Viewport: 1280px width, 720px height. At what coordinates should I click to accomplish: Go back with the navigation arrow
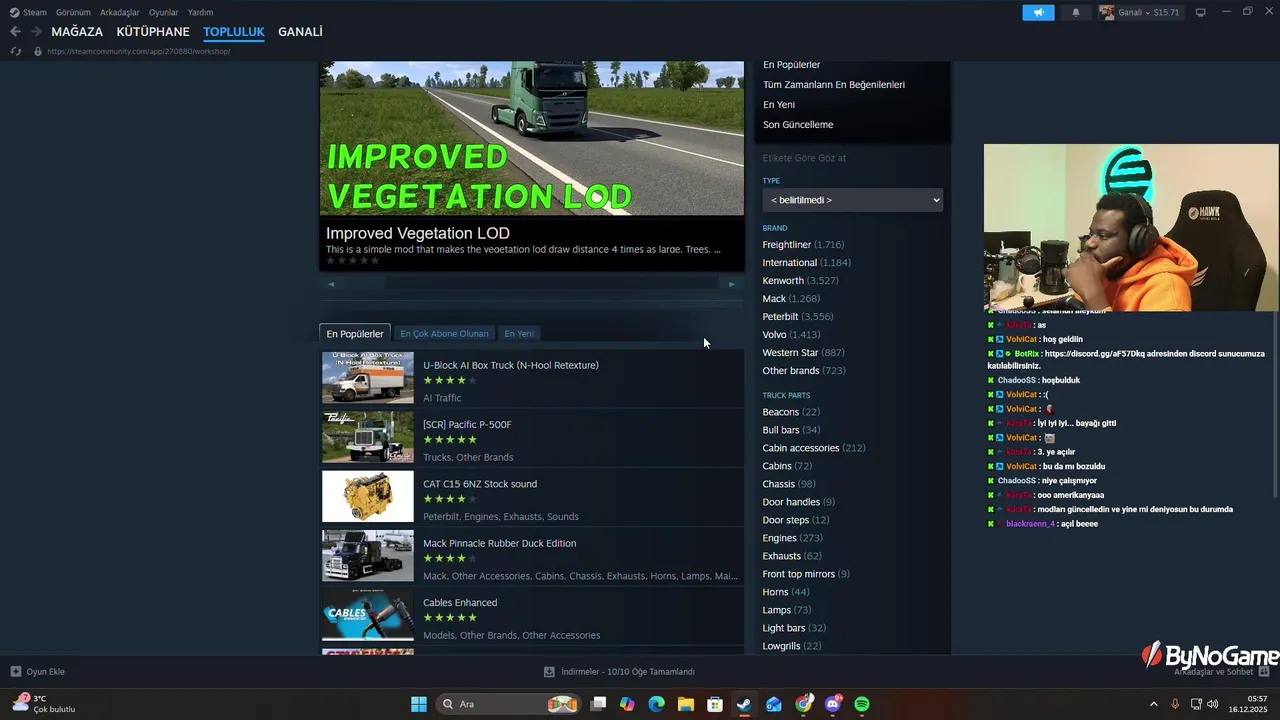[15, 32]
